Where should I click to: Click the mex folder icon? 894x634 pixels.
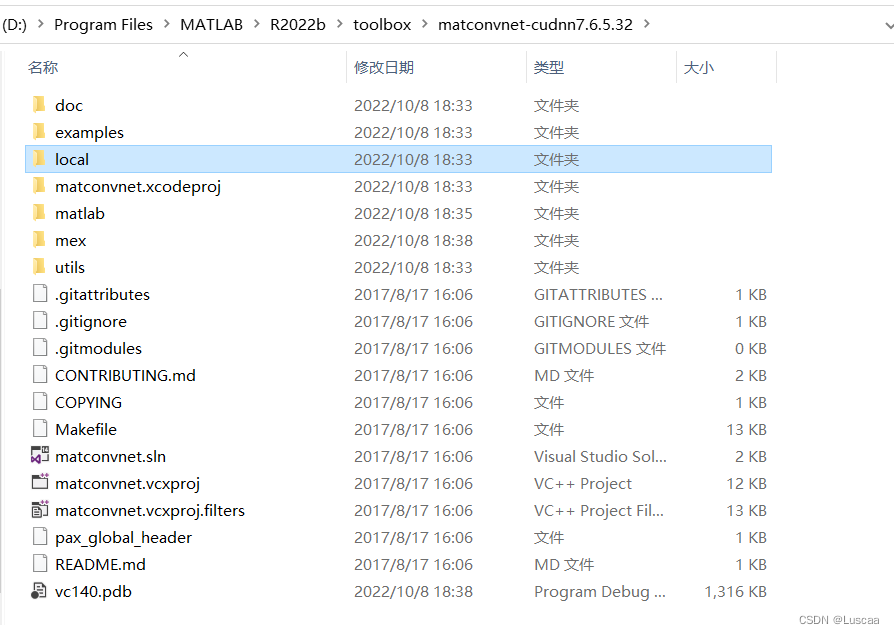pos(39,239)
